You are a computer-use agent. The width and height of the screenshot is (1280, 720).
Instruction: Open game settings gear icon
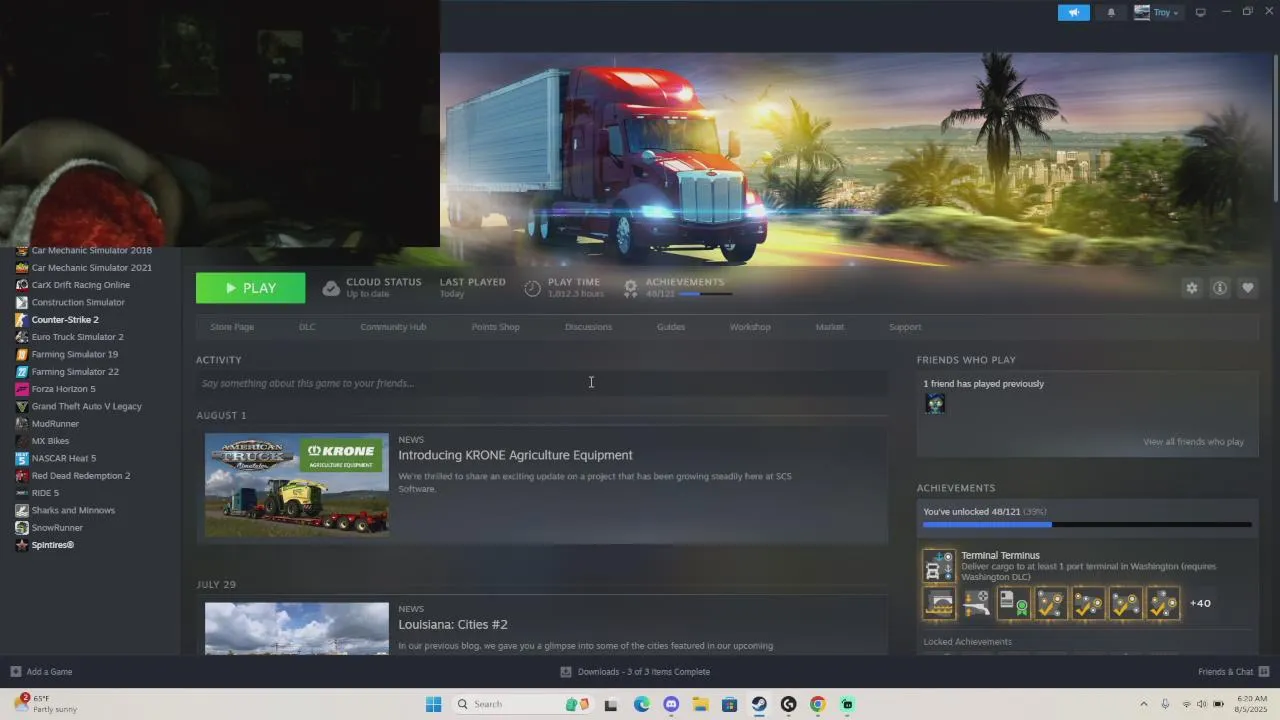point(1191,288)
